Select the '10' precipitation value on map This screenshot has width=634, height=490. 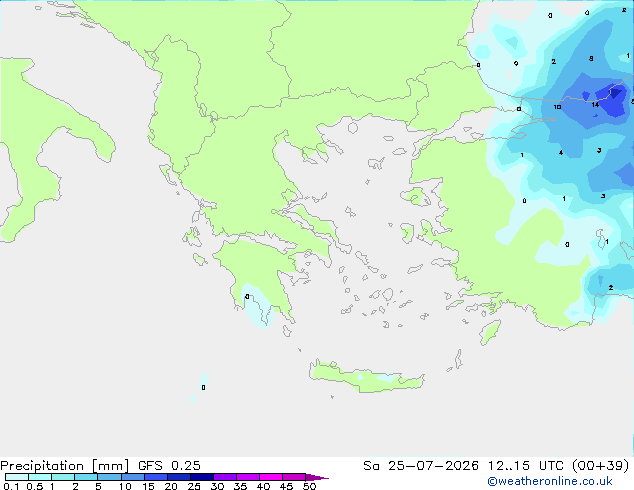557,107
